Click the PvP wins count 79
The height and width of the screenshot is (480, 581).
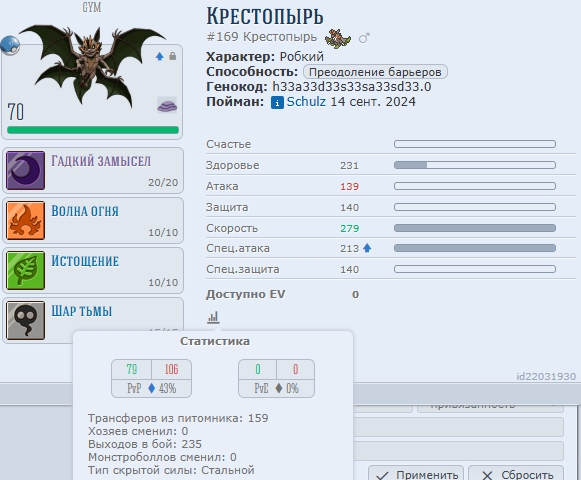click(x=132, y=369)
